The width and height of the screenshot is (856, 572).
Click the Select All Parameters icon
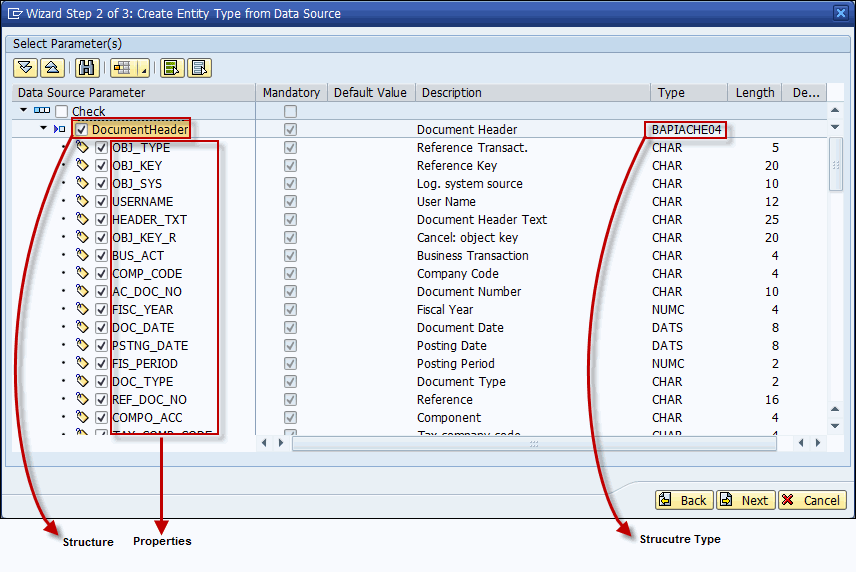[x=171, y=68]
